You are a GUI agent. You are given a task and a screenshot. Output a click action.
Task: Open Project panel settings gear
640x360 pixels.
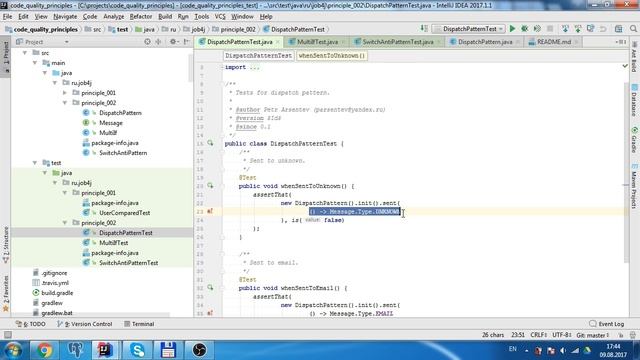tap(173, 42)
